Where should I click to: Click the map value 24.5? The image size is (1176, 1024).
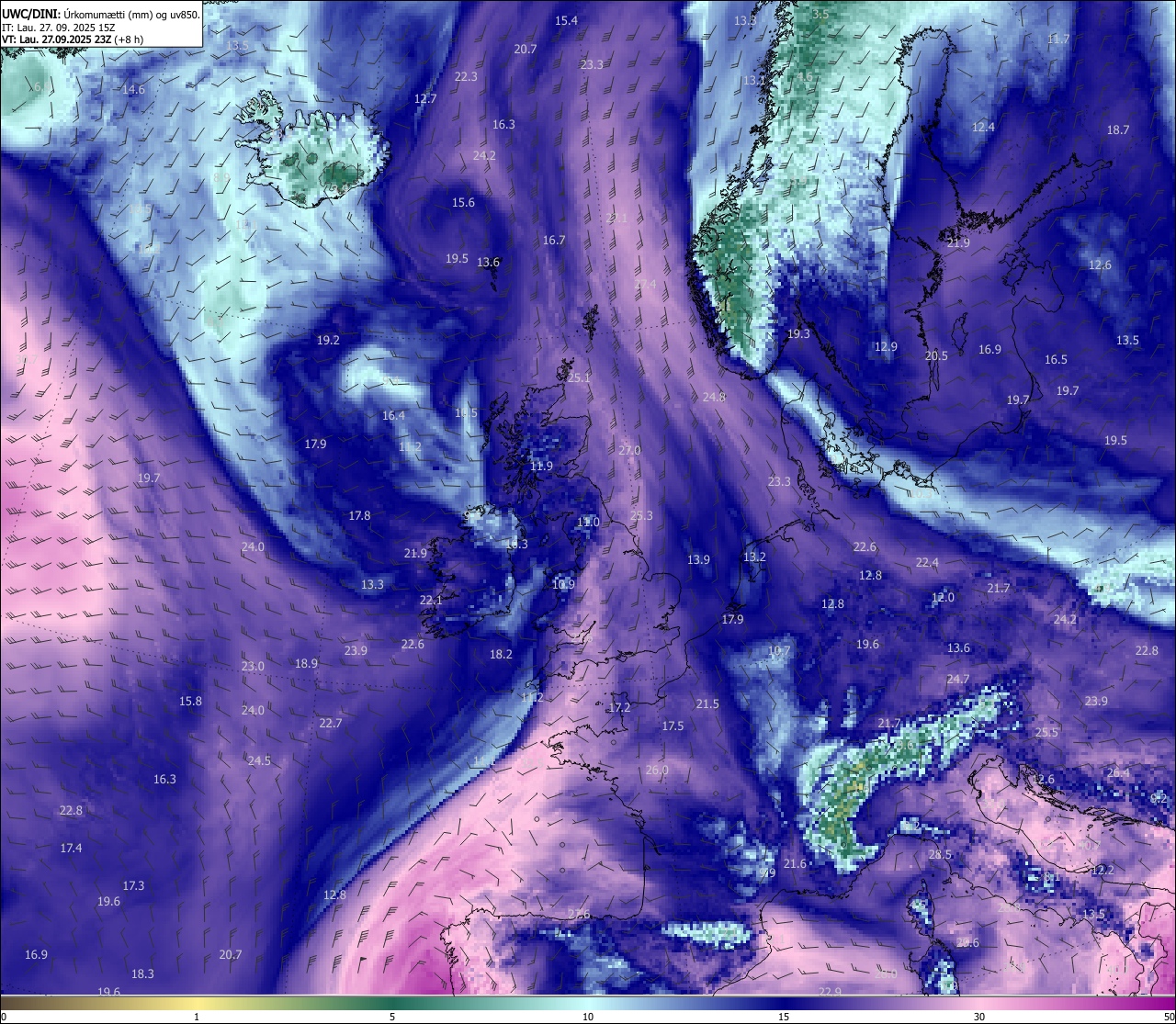point(259,760)
